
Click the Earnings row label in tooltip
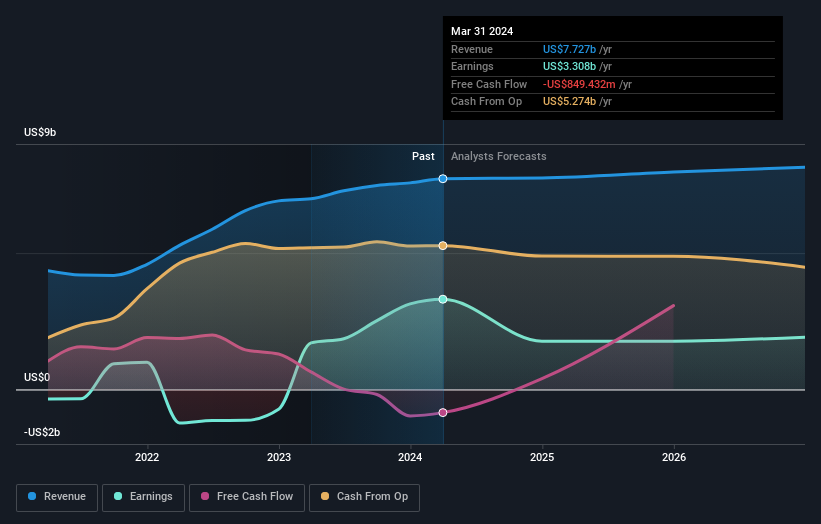(472, 66)
